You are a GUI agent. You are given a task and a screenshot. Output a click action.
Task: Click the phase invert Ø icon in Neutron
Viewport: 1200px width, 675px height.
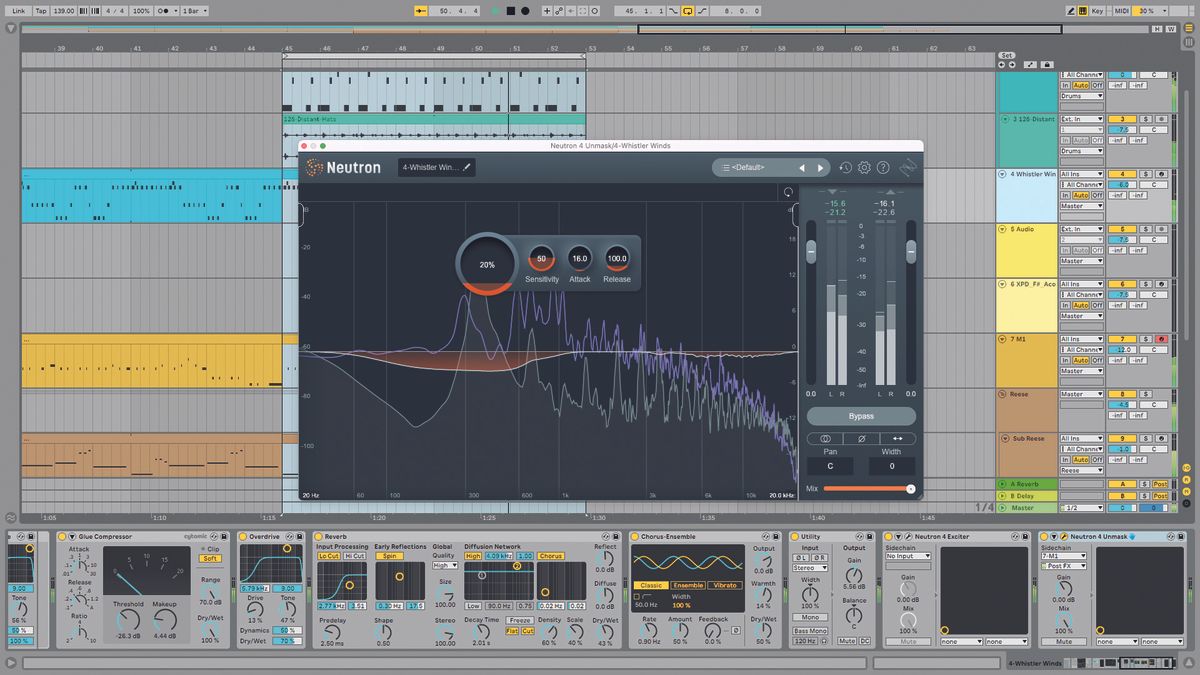pyautogui.click(x=861, y=437)
